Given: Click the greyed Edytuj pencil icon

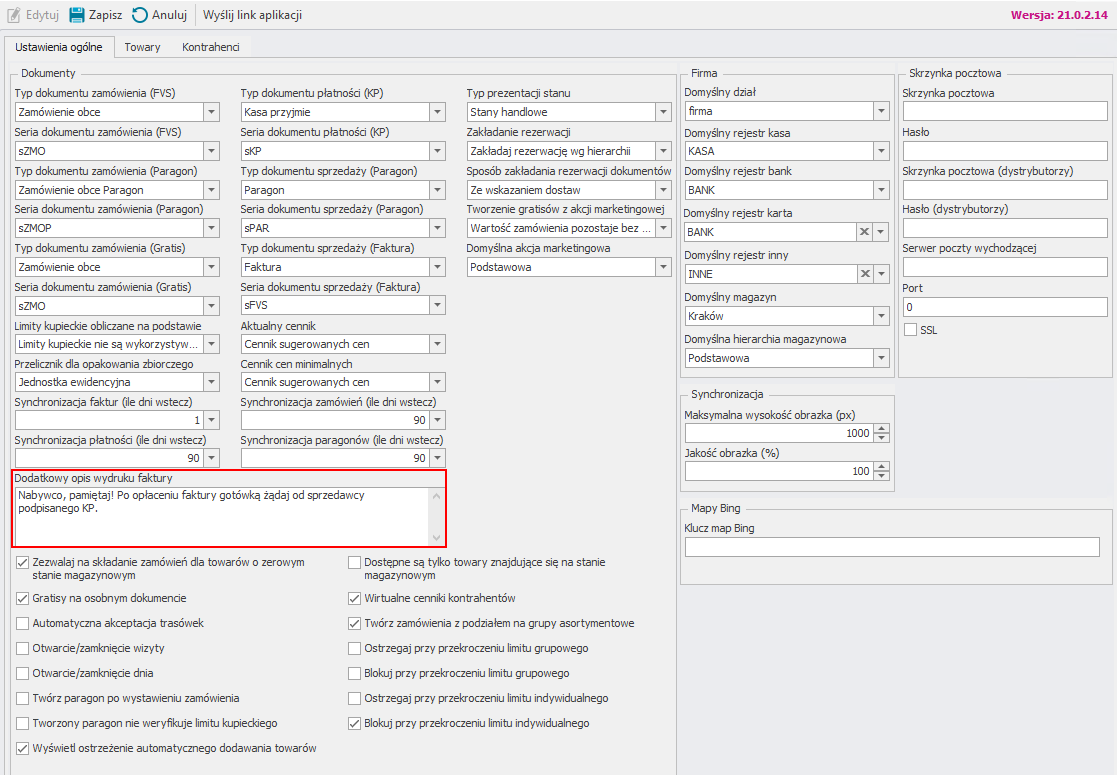Looking at the screenshot, I should point(13,15).
